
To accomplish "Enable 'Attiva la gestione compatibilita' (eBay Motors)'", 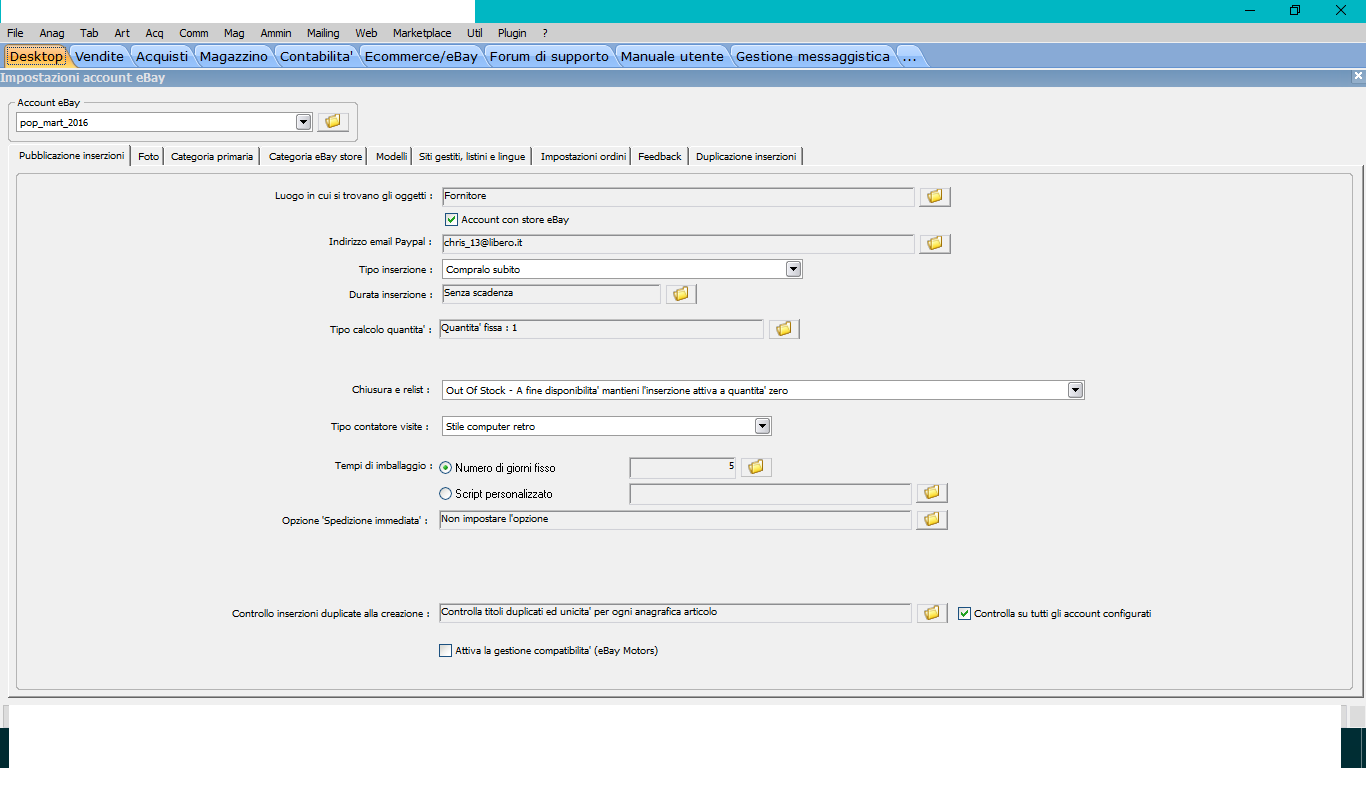I will [446, 651].
